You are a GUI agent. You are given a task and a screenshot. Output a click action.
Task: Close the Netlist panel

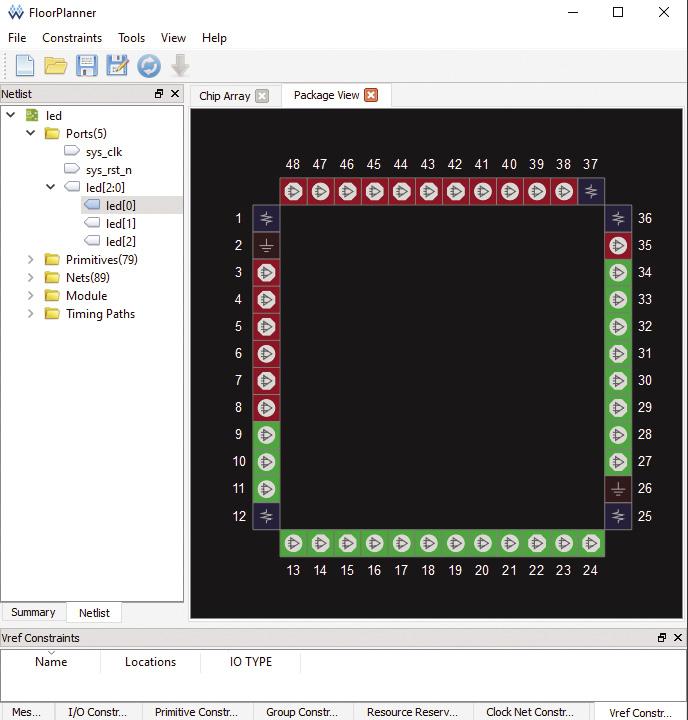tap(175, 94)
